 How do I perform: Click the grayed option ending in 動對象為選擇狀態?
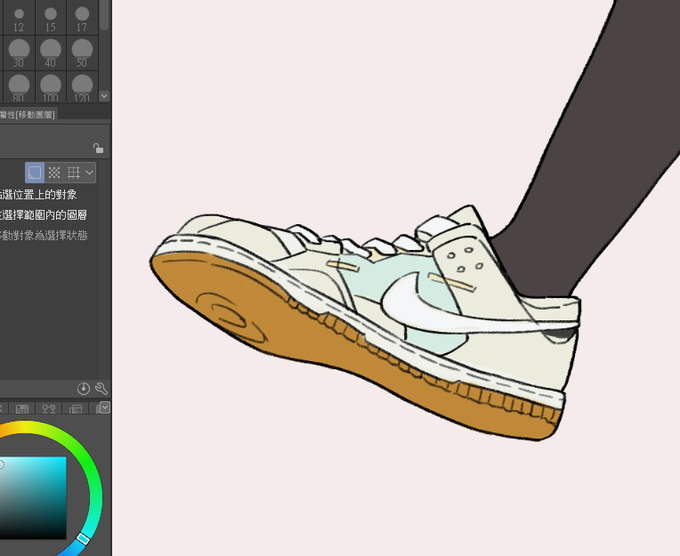(43, 235)
